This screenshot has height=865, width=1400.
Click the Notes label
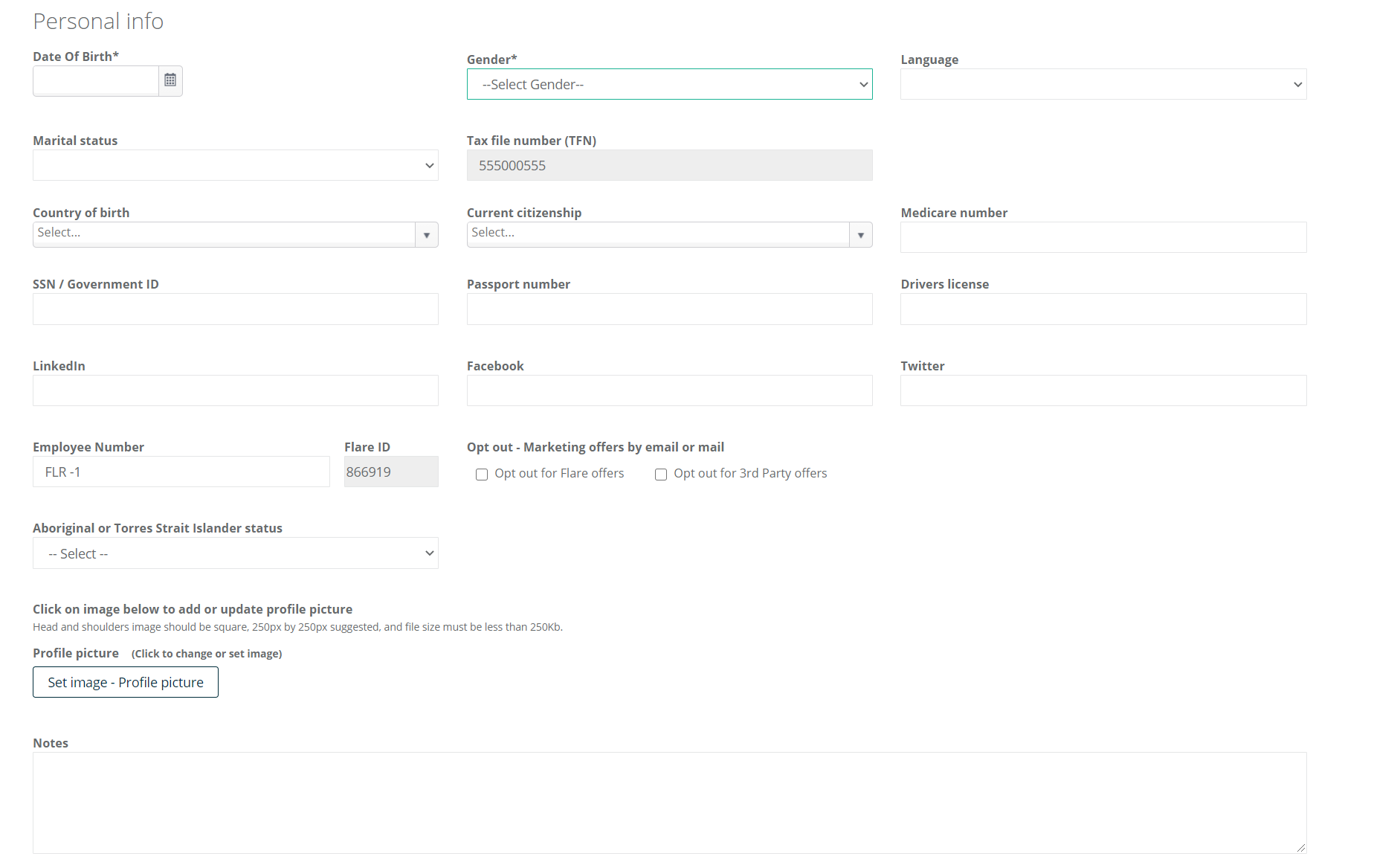click(x=51, y=743)
